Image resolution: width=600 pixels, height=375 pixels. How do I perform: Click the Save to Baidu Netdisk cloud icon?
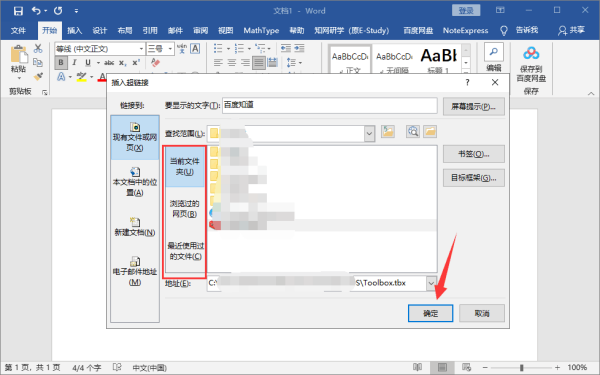point(531,54)
